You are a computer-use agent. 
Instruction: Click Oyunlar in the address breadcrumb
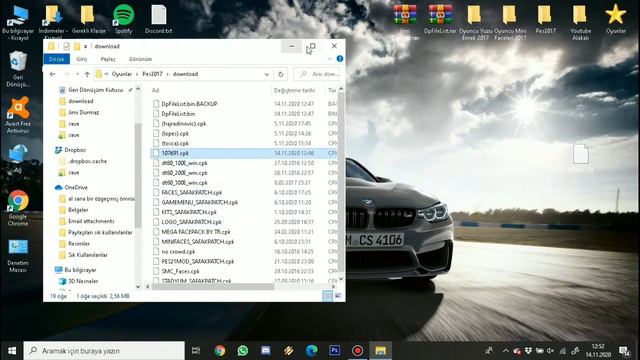point(122,74)
